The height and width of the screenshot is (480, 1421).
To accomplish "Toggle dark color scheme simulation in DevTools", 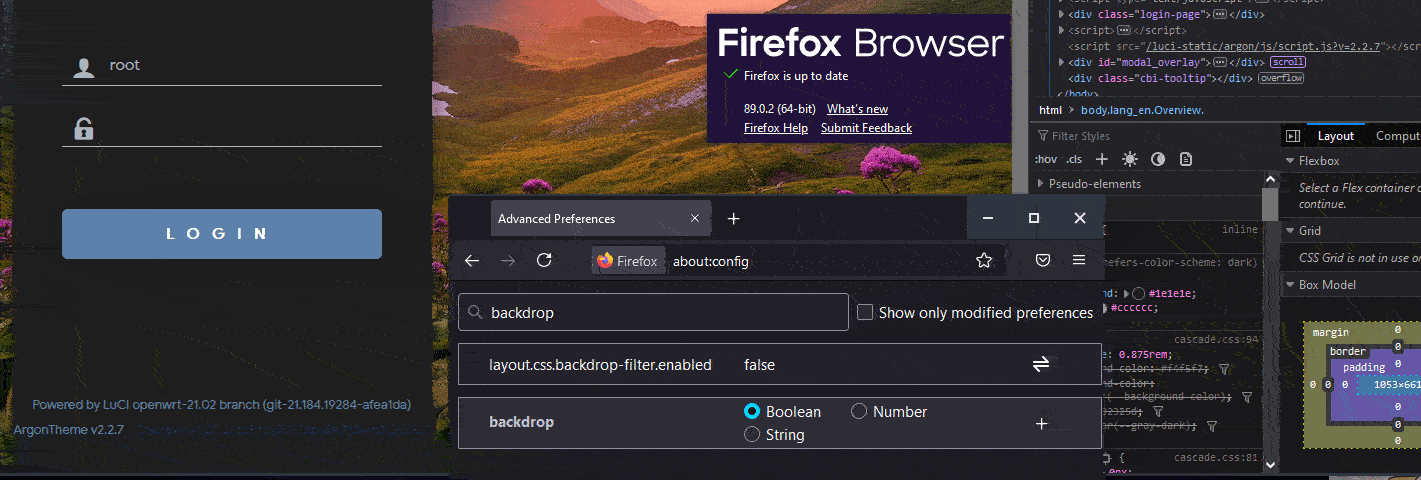I will click(x=1158, y=159).
